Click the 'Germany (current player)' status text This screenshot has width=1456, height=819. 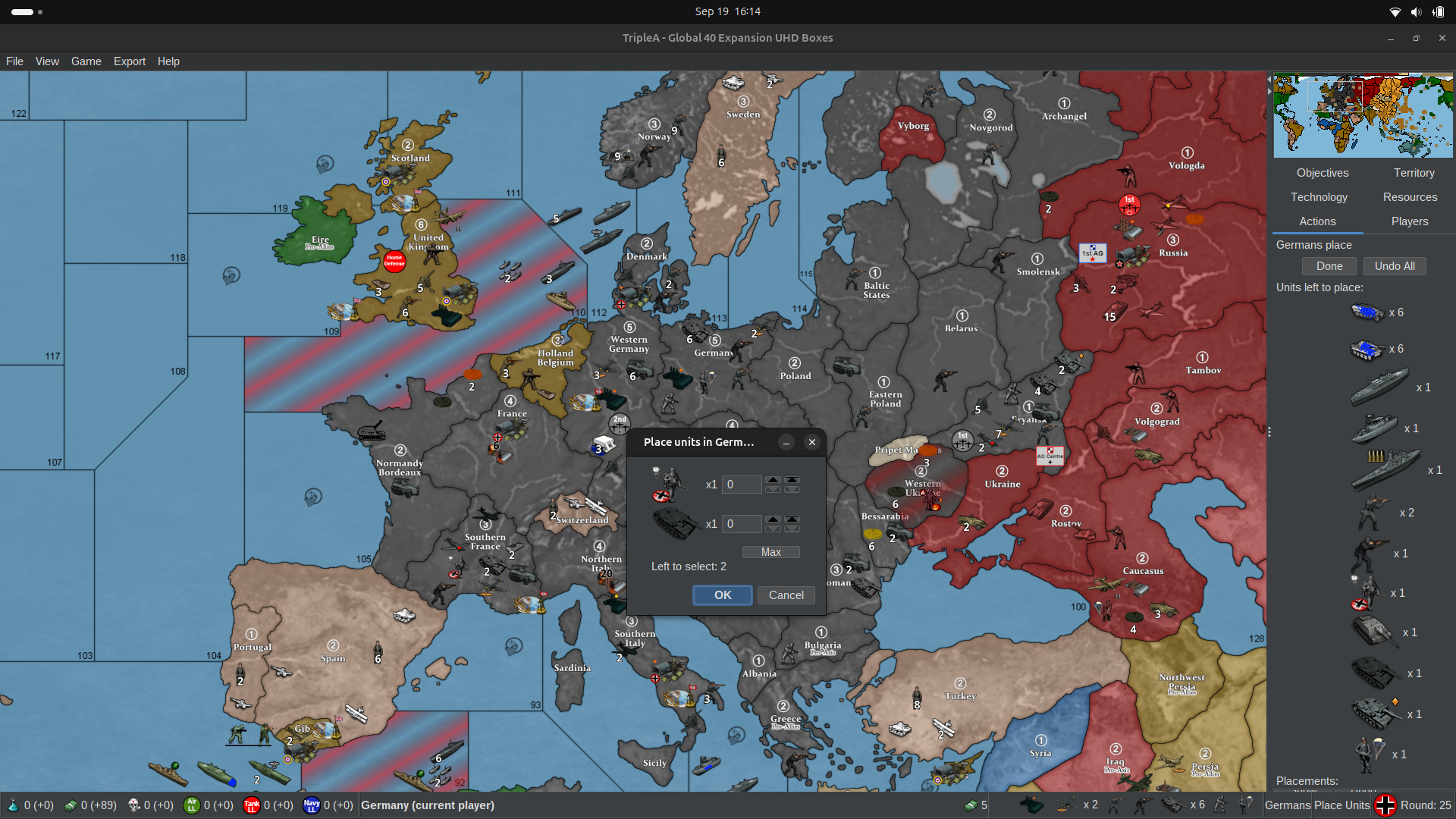pos(428,805)
